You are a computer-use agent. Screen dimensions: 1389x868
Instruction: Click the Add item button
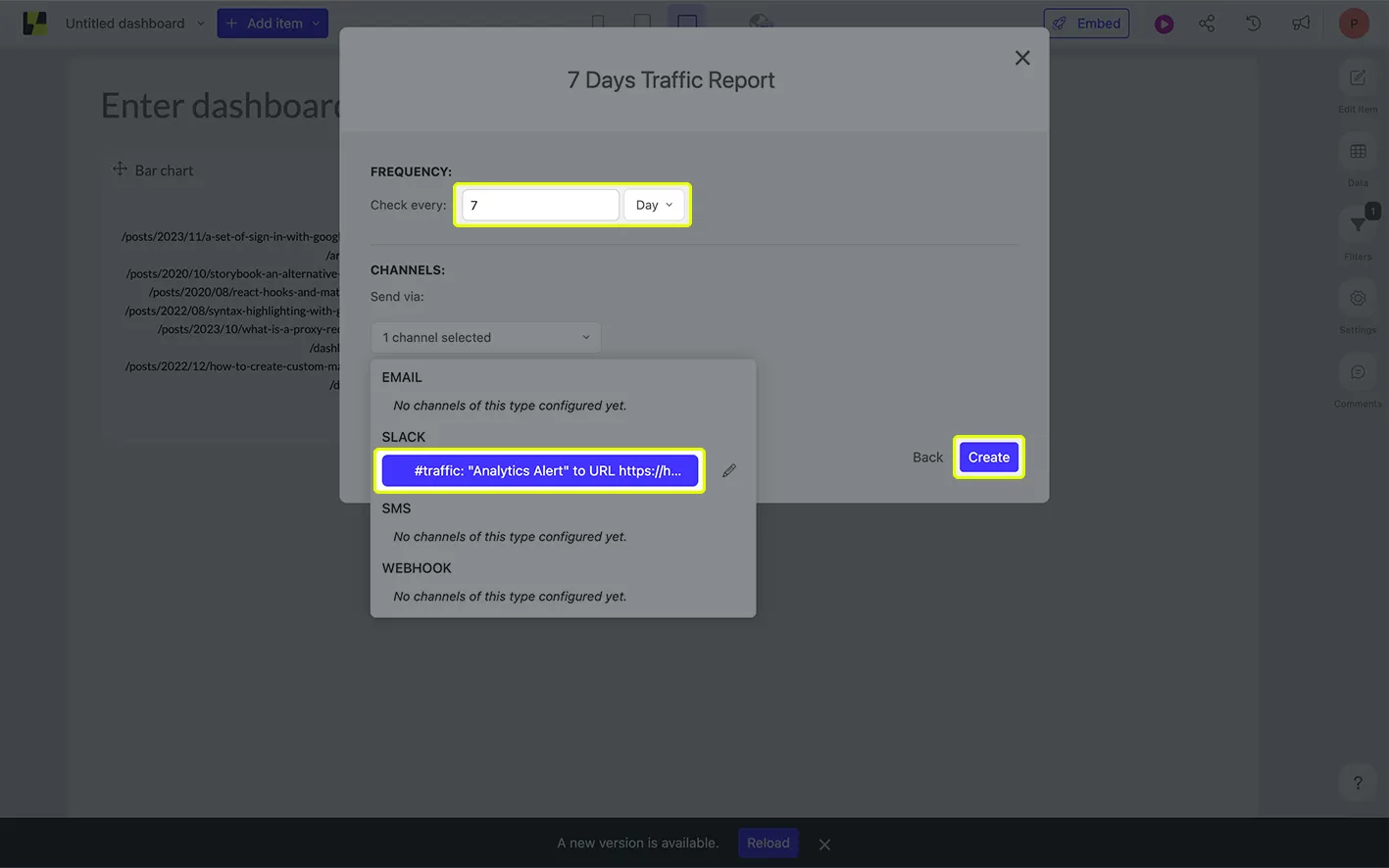pyautogui.click(x=273, y=24)
